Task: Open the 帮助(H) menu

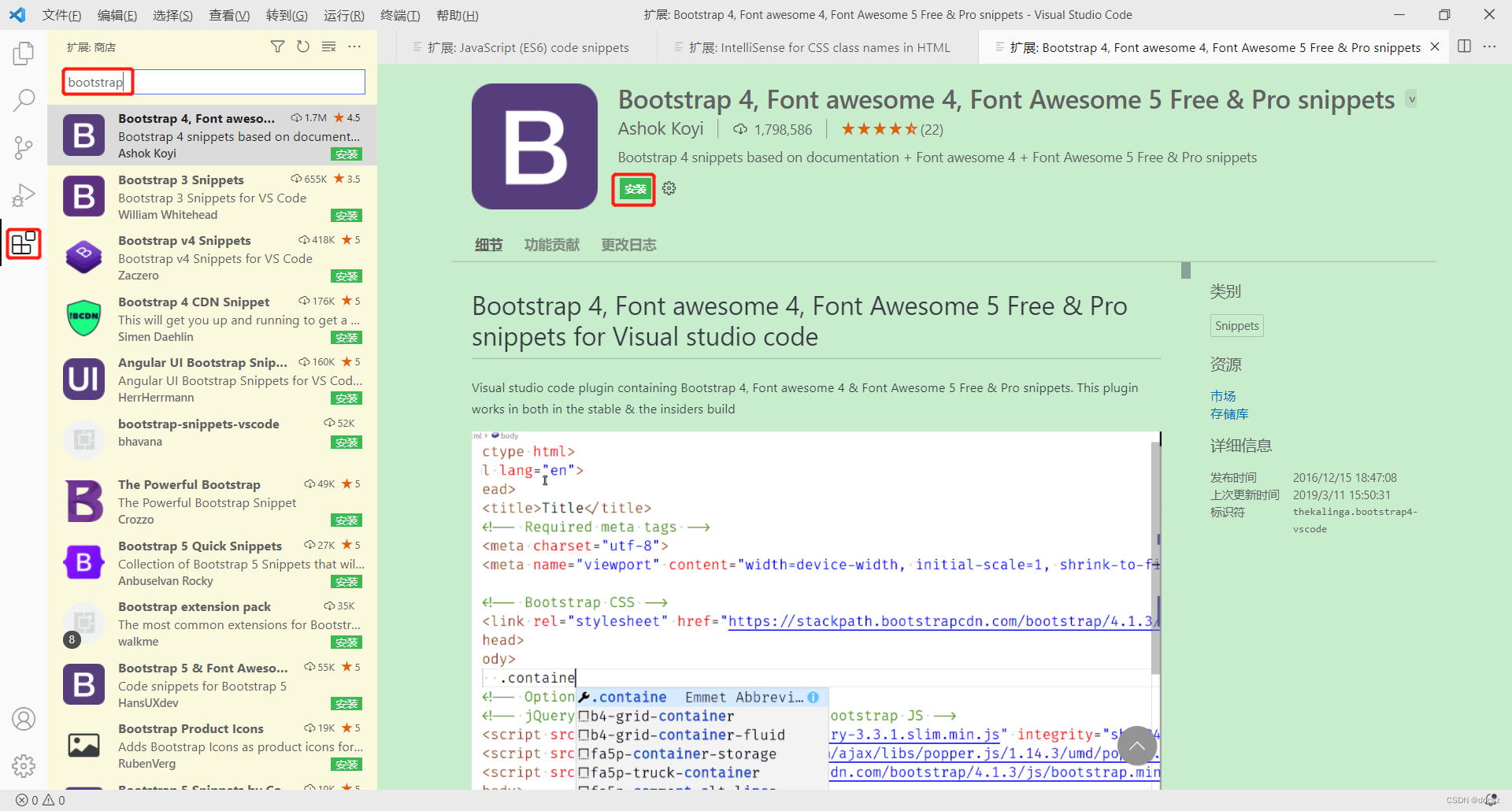Action: (x=457, y=15)
